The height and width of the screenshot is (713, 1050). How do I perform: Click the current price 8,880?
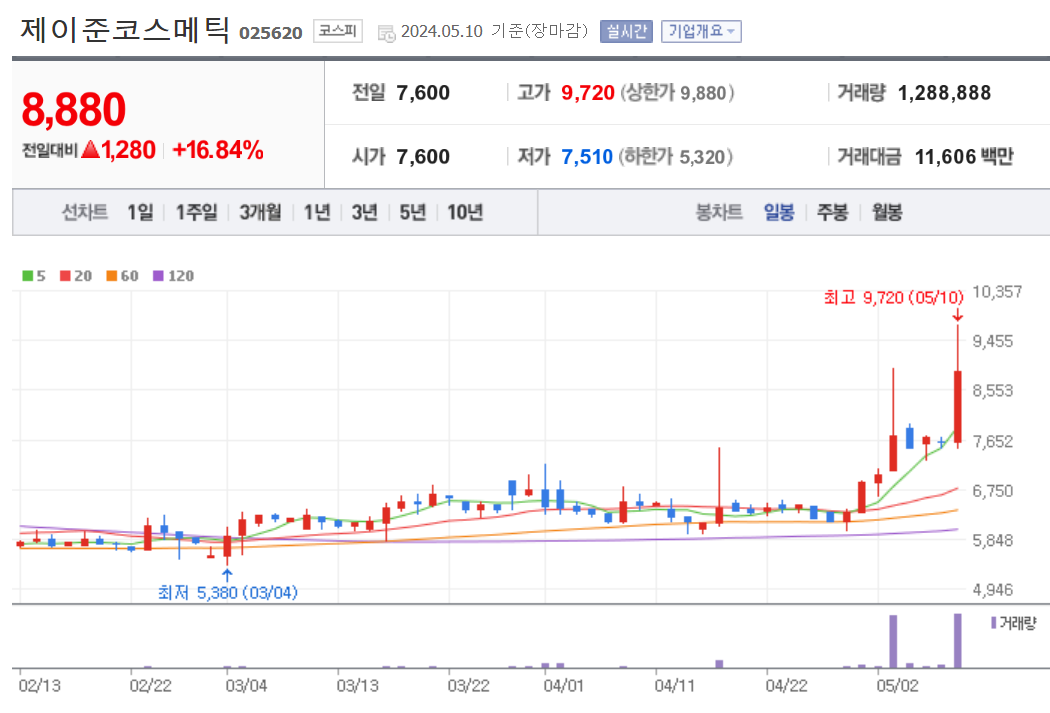click(74, 110)
